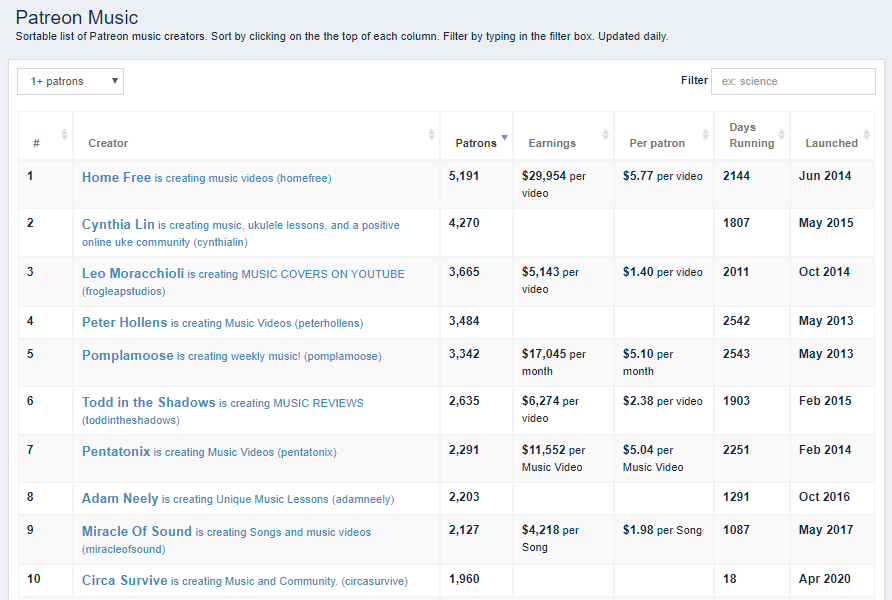The image size is (892, 600).
Task: Sort by the Per patron column
Action: (x=664, y=135)
